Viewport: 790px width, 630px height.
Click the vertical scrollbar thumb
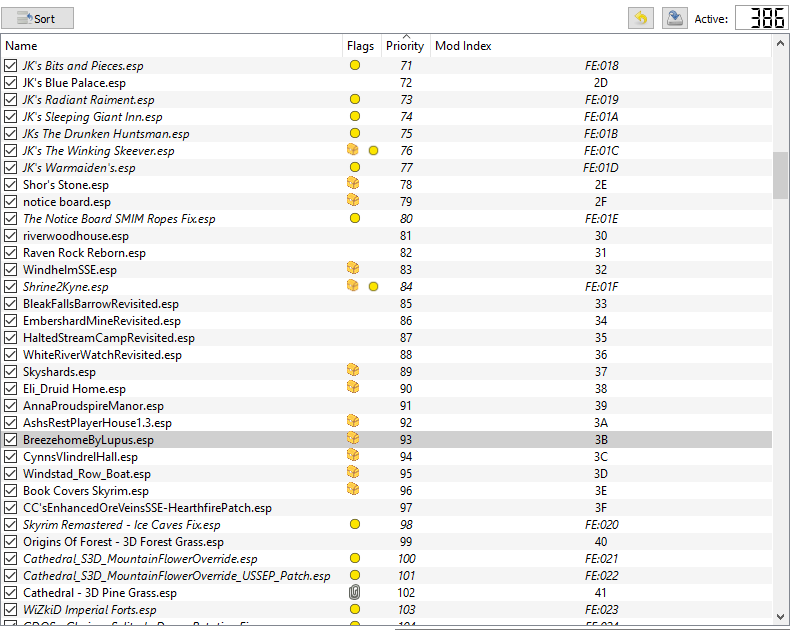780,175
